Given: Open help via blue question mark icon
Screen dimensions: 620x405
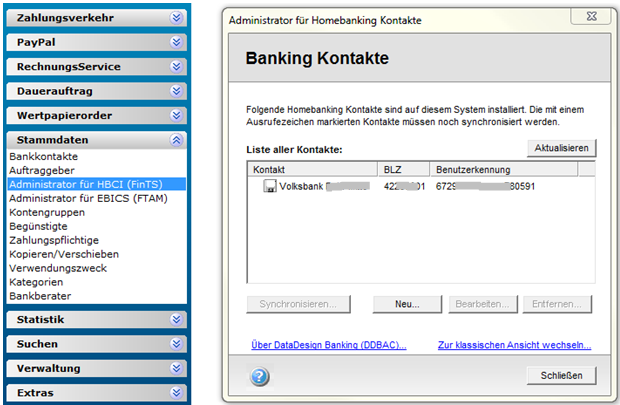Looking at the screenshot, I should pos(259,376).
